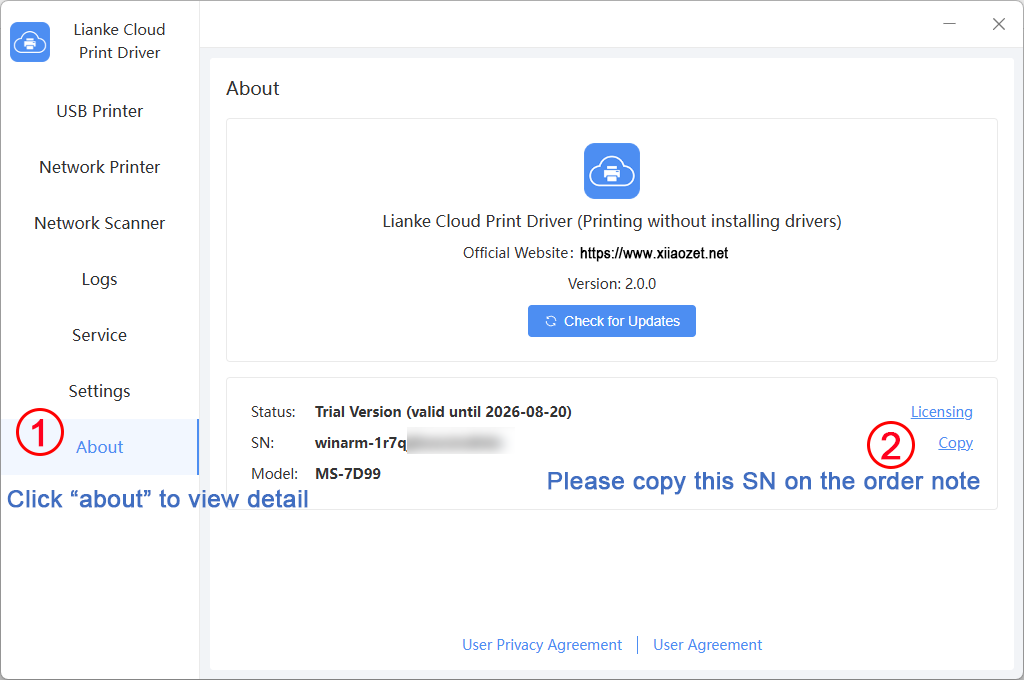1024x680 pixels.
Task: Go to Network Scanner page
Action: (x=99, y=223)
